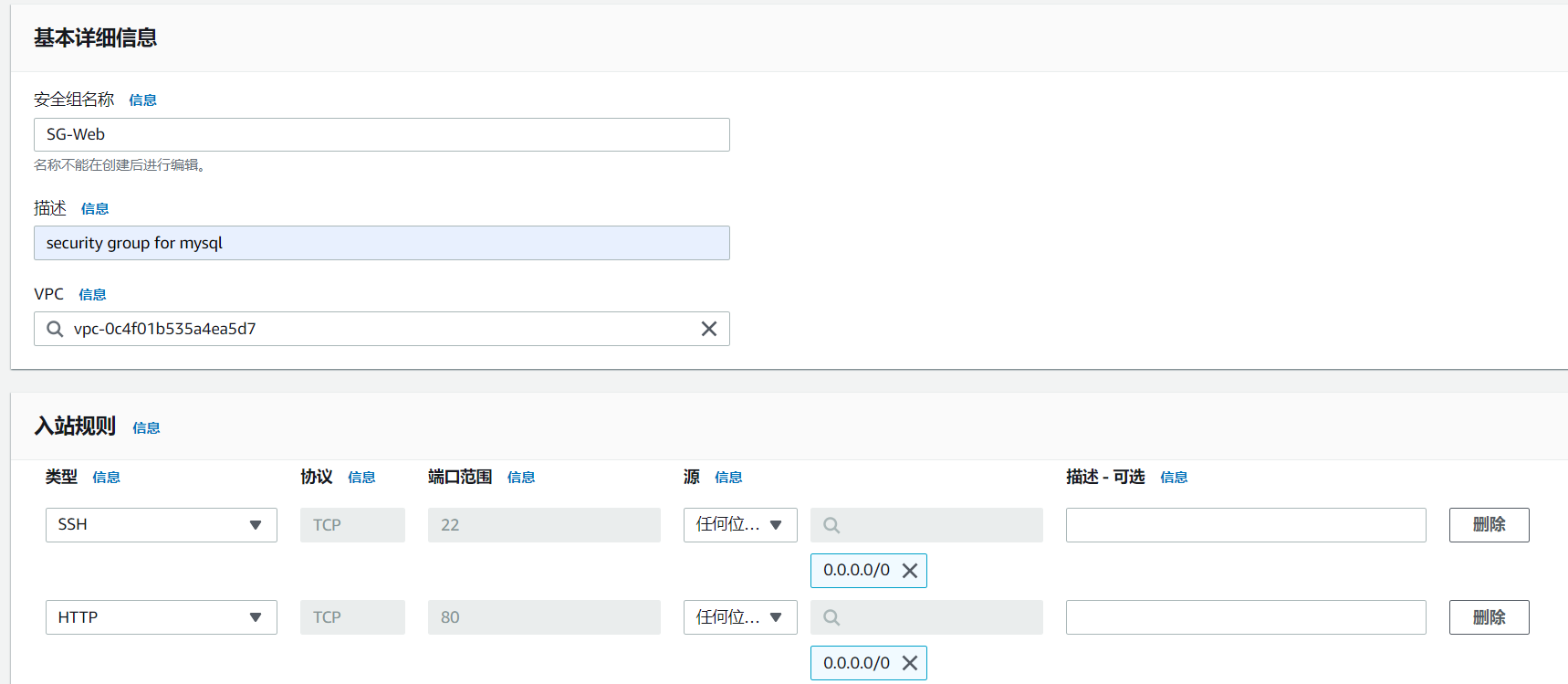Click the security group name field SG-Web
The image size is (1568, 684).
[382, 134]
